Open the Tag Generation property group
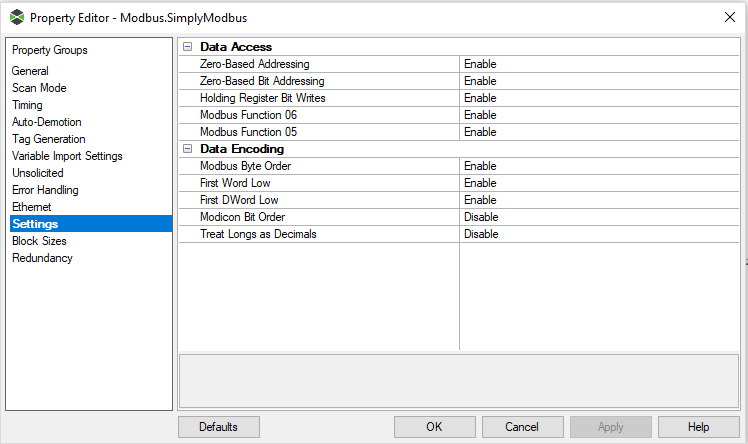Screen dimensions: 748x444 pyautogui.click(x=49, y=139)
